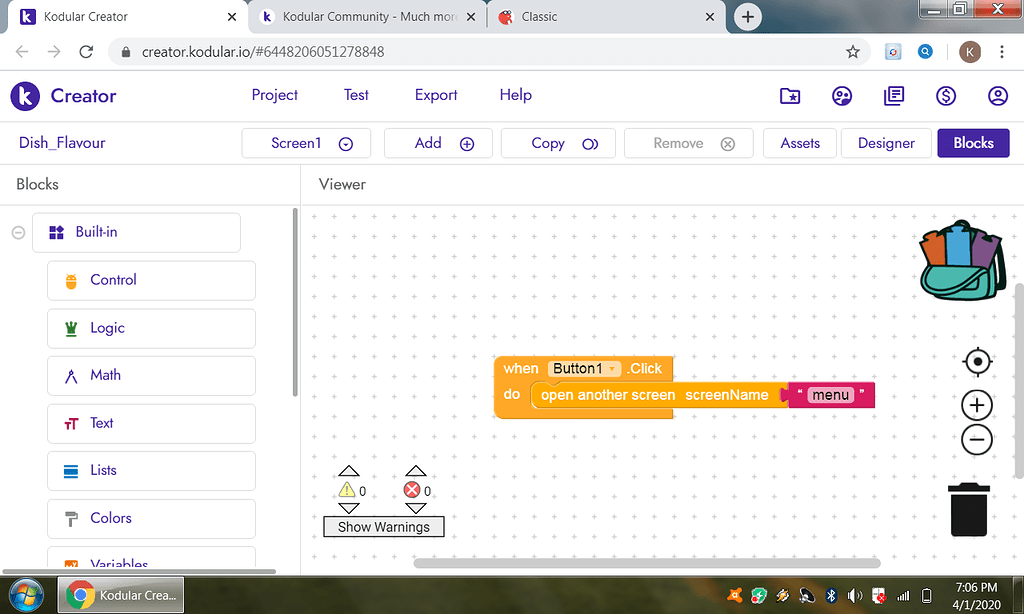Open the documentation library icon
Viewport: 1024px width, 614px height.
coord(893,96)
